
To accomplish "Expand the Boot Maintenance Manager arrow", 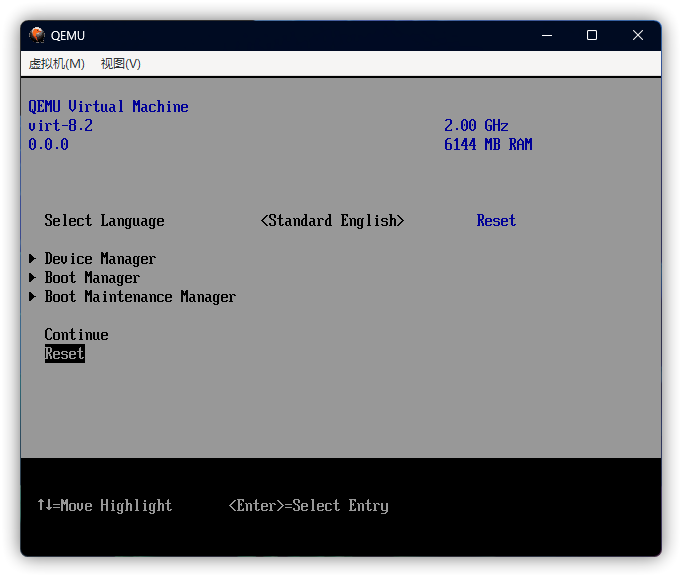I will coord(32,297).
